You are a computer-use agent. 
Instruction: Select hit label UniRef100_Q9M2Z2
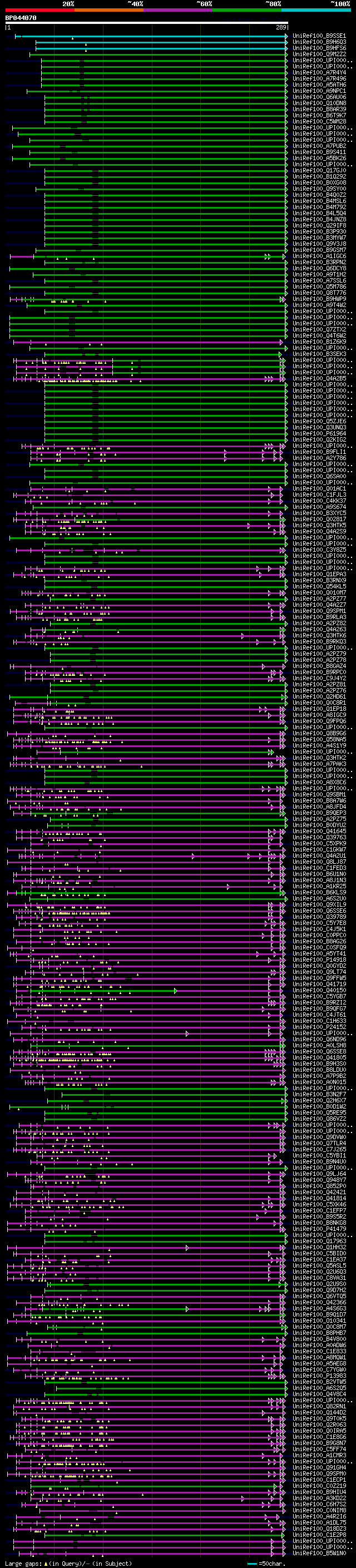(x=319, y=54)
